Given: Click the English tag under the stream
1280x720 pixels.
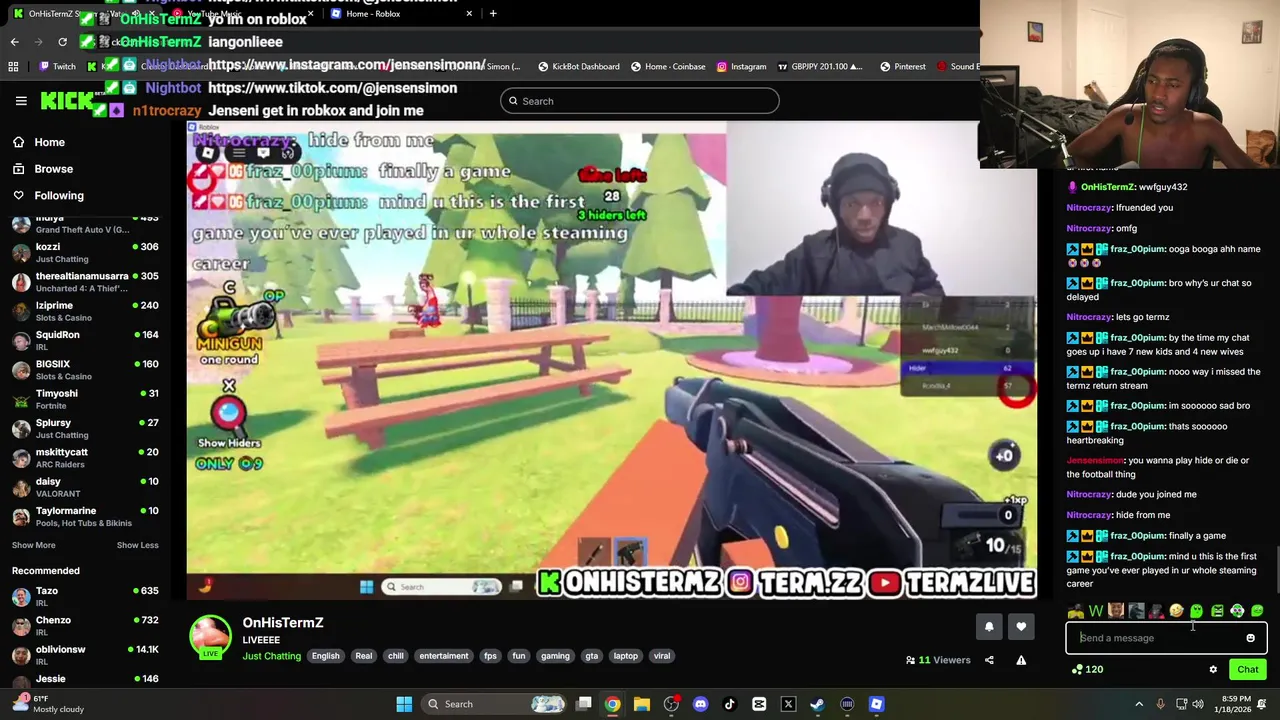Looking at the screenshot, I should click(x=325, y=656).
